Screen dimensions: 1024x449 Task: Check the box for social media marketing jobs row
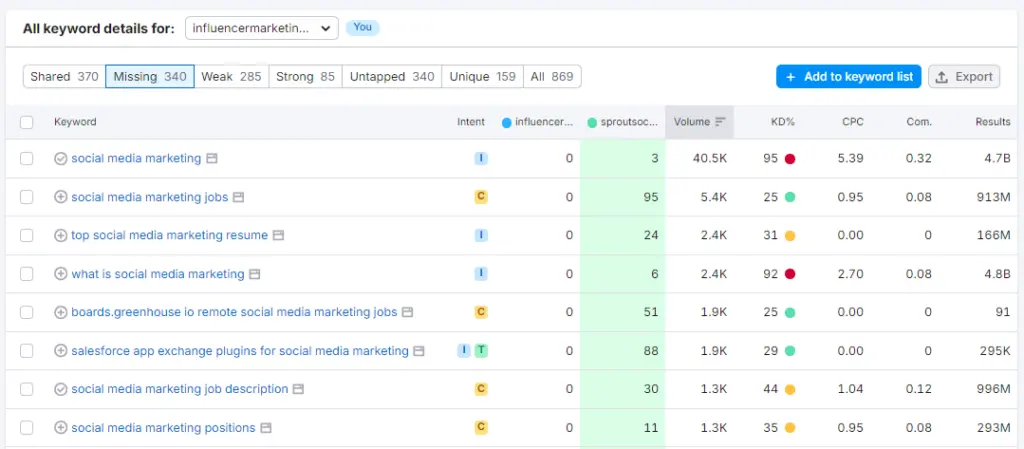pyautogui.click(x=27, y=197)
